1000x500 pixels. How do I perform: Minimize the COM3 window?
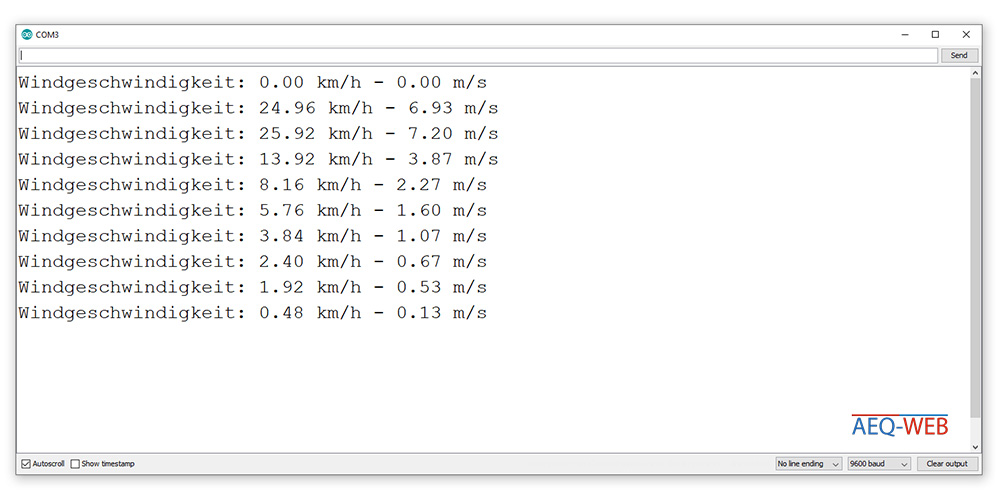click(x=904, y=34)
